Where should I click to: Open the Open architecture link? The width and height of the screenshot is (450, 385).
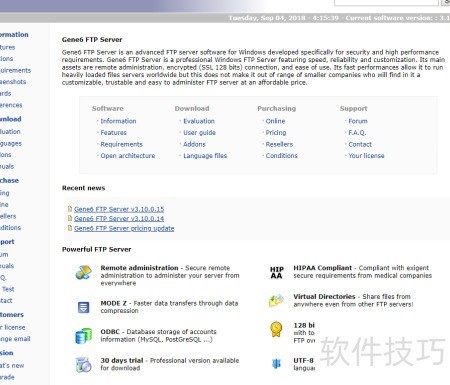(x=128, y=156)
